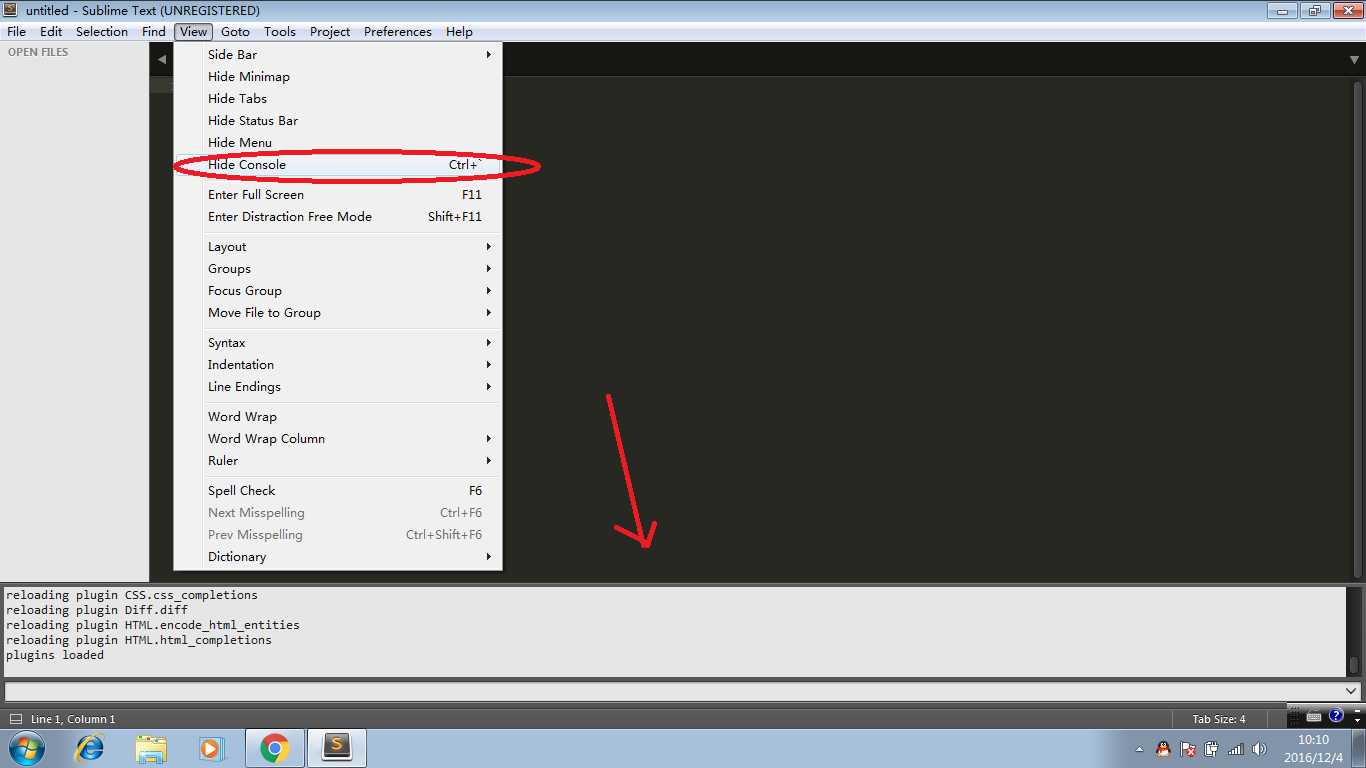Click the power plug tray icon
1366x768 pixels.
pyautogui.click(x=1212, y=748)
